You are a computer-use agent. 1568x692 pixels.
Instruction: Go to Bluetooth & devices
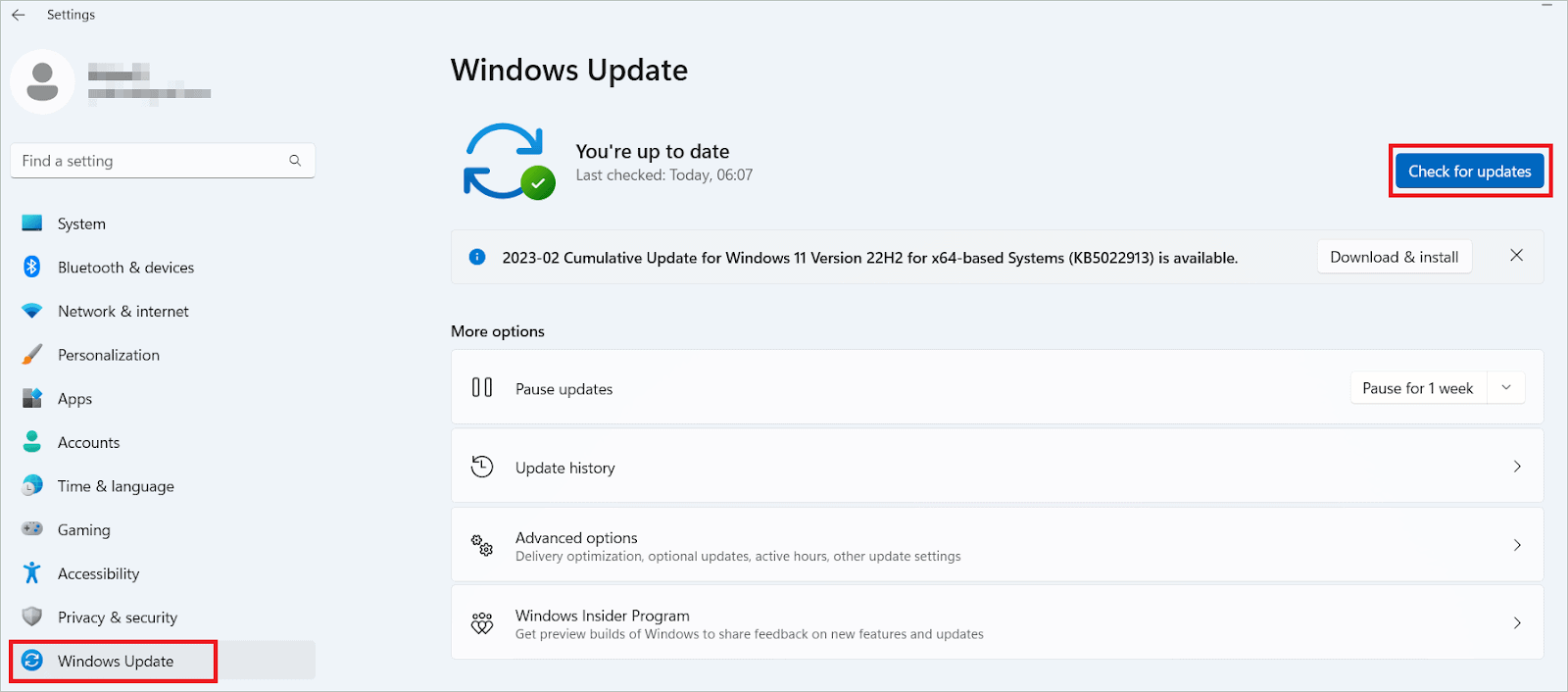pos(163,268)
